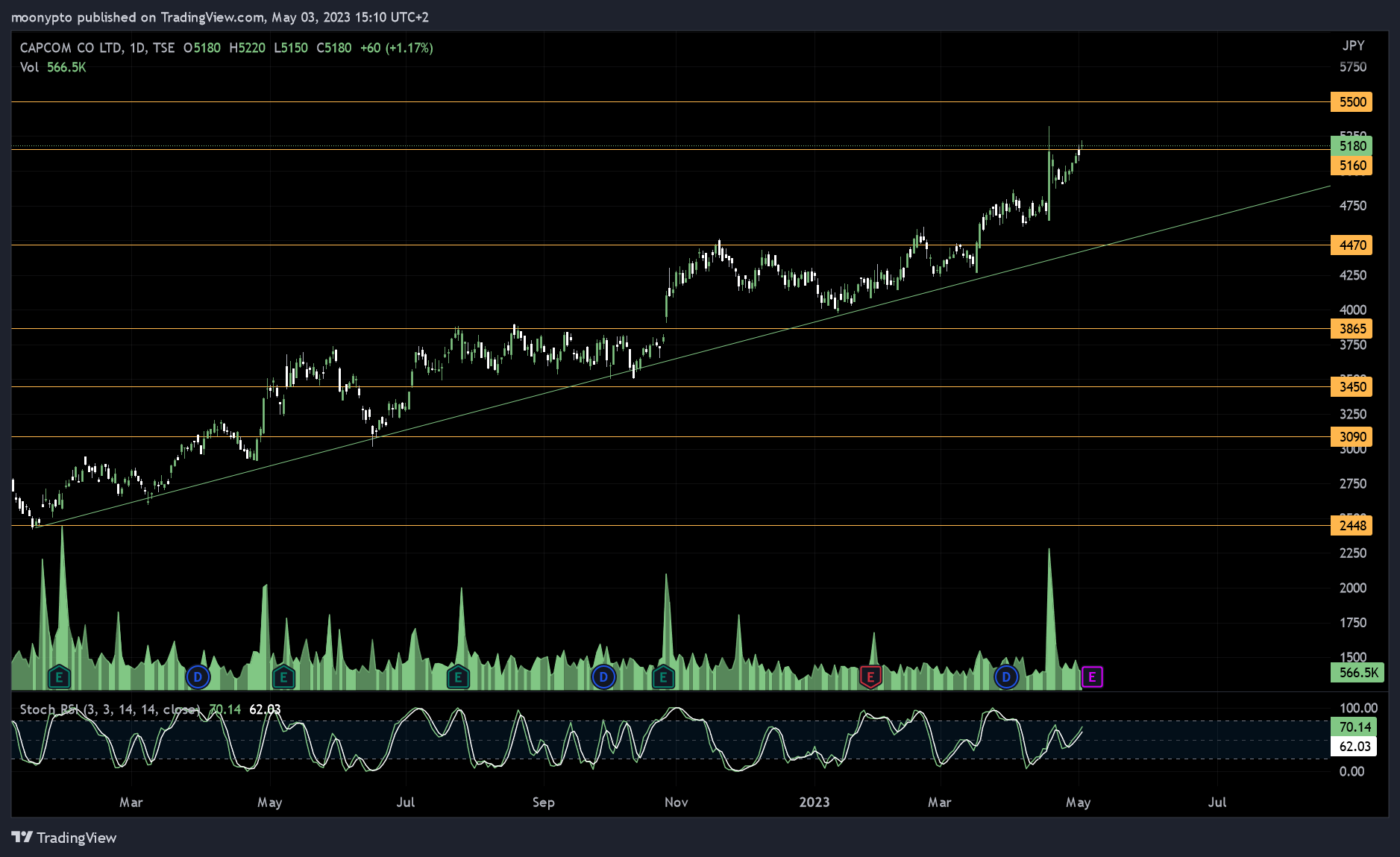Image resolution: width=1400 pixels, height=857 pixels.
Task: Click the 5500 price level label
Action: [1352, 102]
